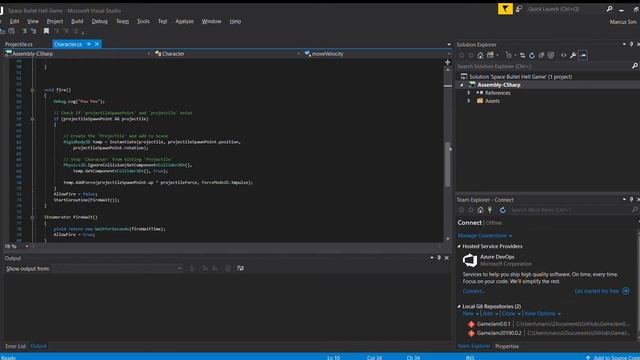Click the View Code brackets icon
The width and height of the screenshot is (640, 360).
(564, 55)
